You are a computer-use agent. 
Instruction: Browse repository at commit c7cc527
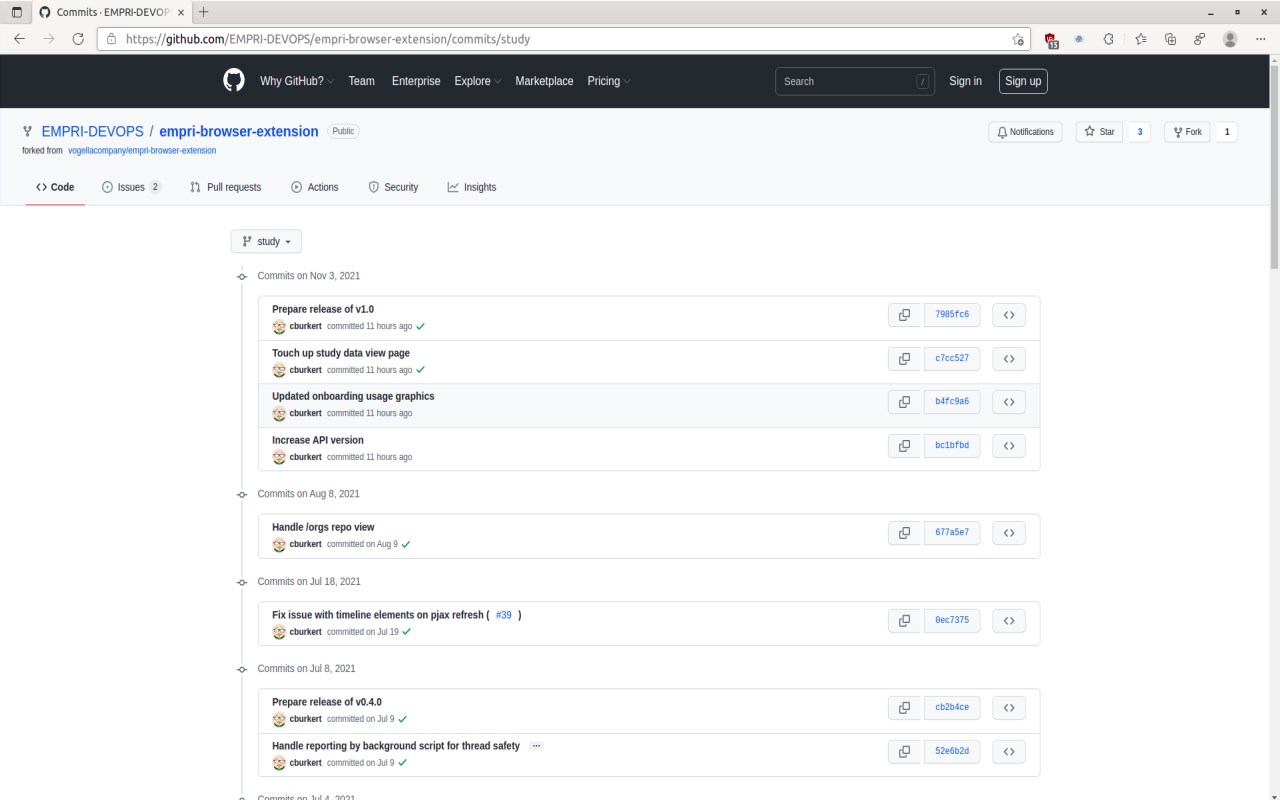[1009, 358]
